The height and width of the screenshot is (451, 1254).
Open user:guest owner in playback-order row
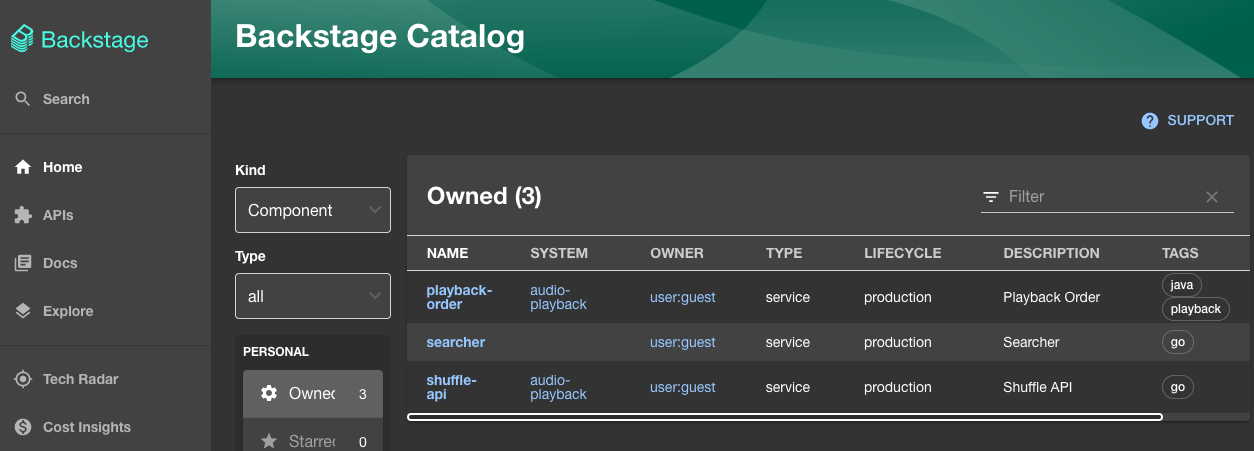point(683,297)
